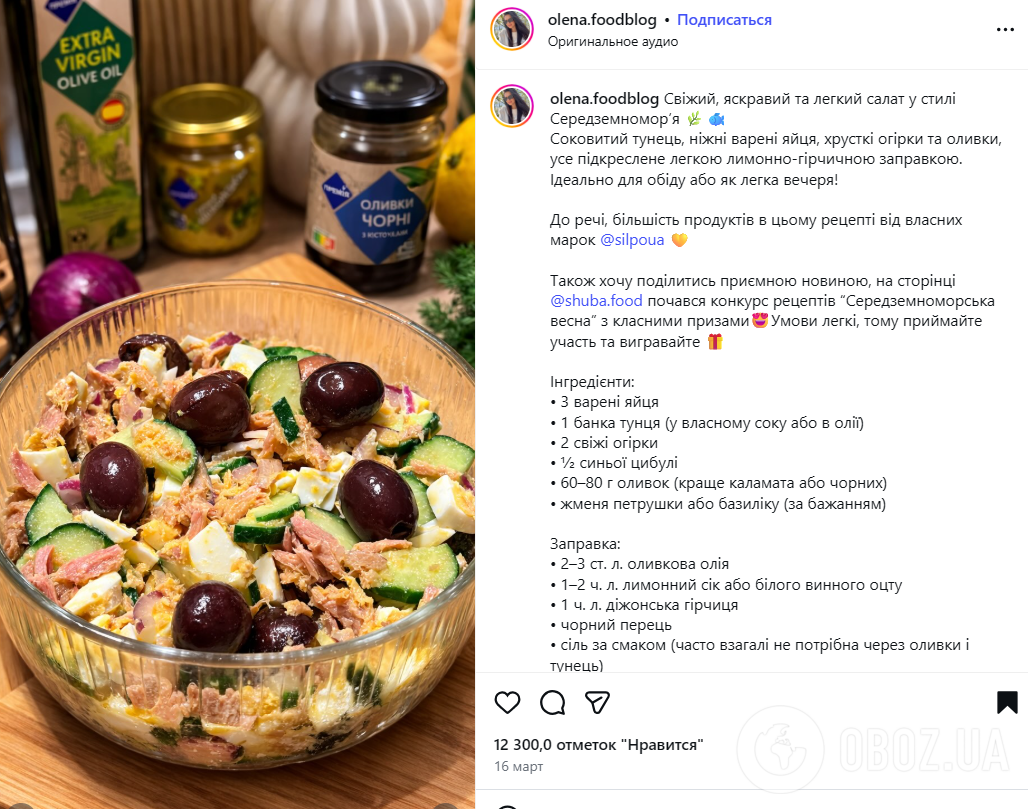
Task: Click the profile avatar beside the caption
Action: coord(512,106)
